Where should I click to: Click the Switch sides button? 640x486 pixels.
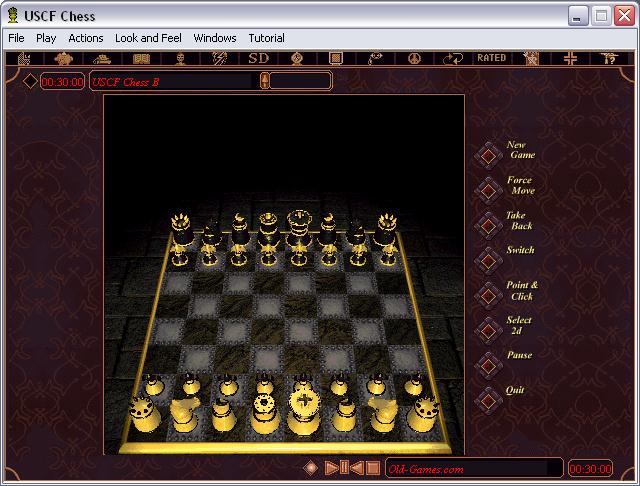tap(489, 260)
